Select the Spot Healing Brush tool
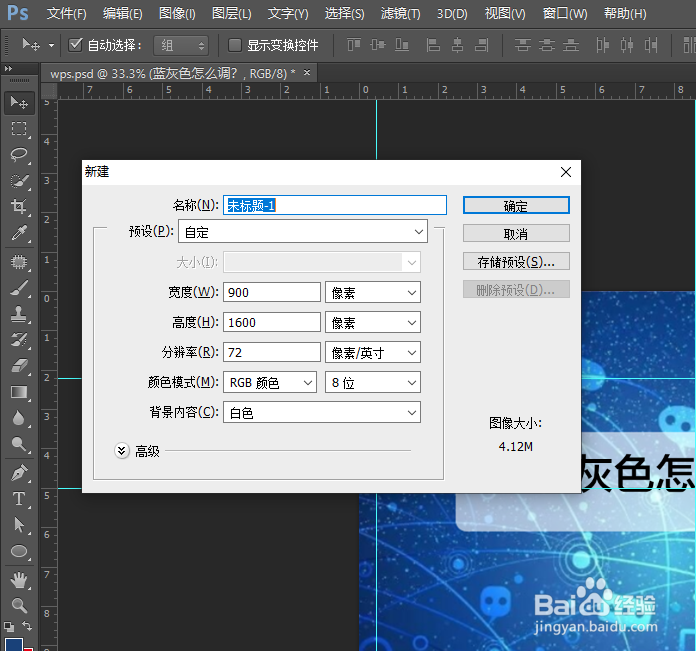The width and height of the screenshot is (696, 651). tap(19, 262)
